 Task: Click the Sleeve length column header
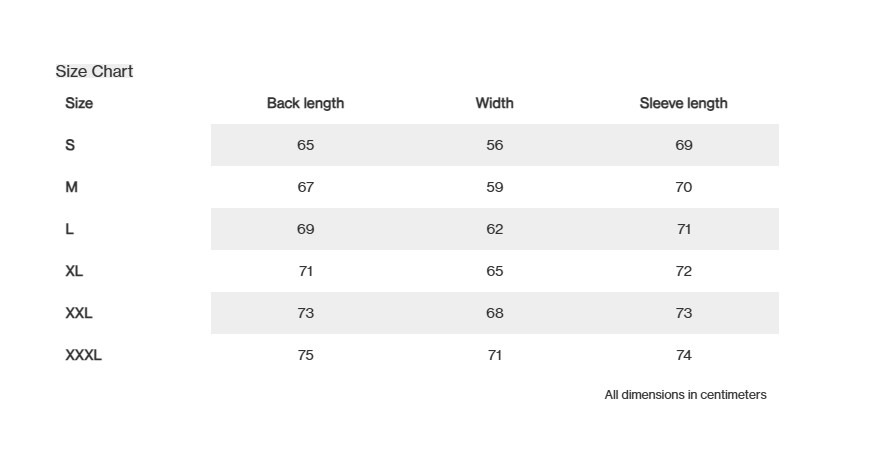(683, 103)
